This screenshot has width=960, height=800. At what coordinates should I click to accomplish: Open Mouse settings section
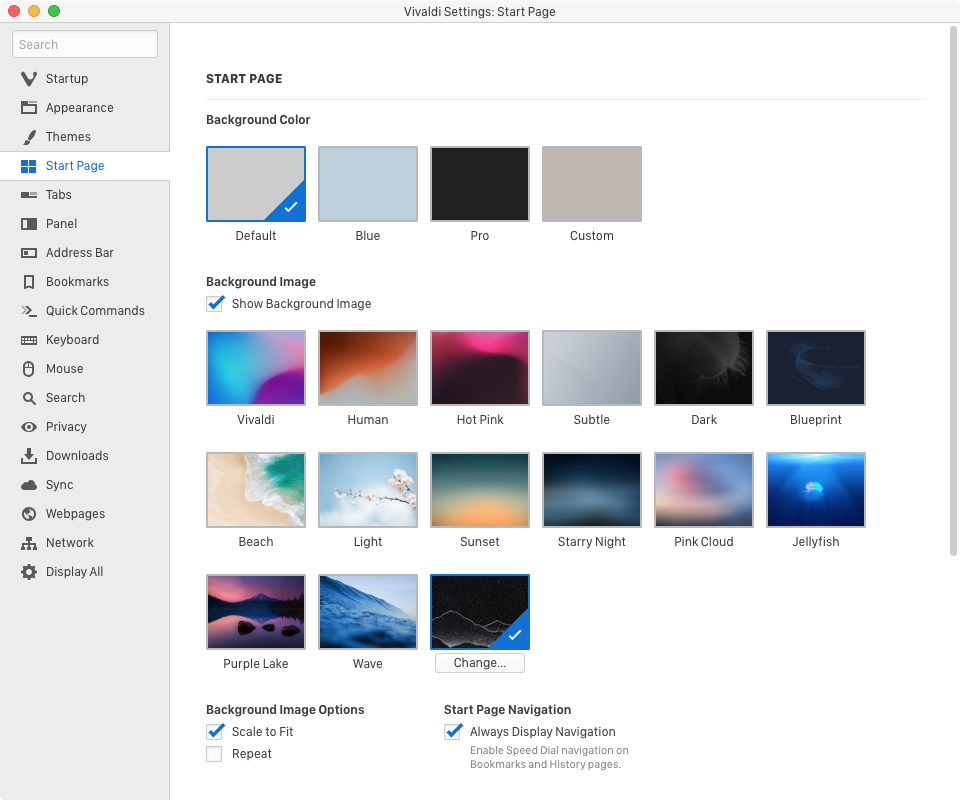tap(85, 368)
